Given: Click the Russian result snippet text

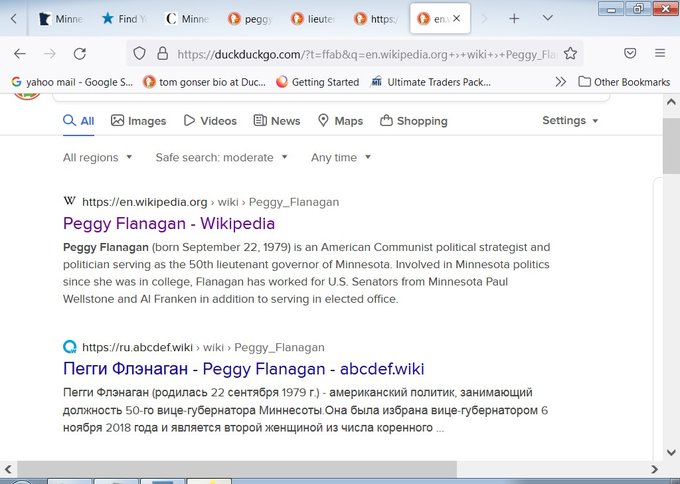Looking at the screenshot, I should pos(305,410).
